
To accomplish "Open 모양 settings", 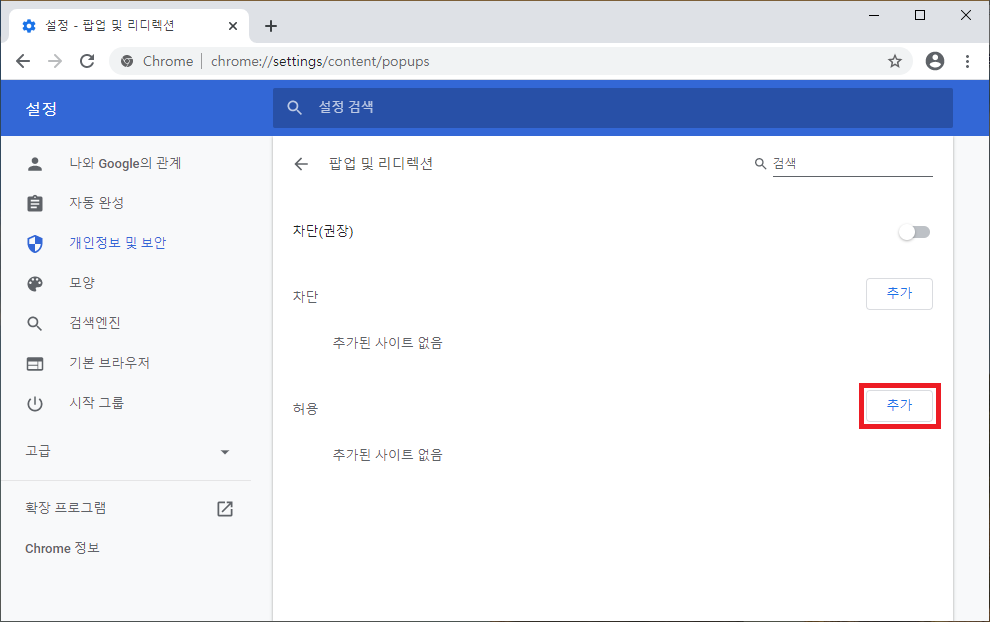I will (x=81, y=283).
